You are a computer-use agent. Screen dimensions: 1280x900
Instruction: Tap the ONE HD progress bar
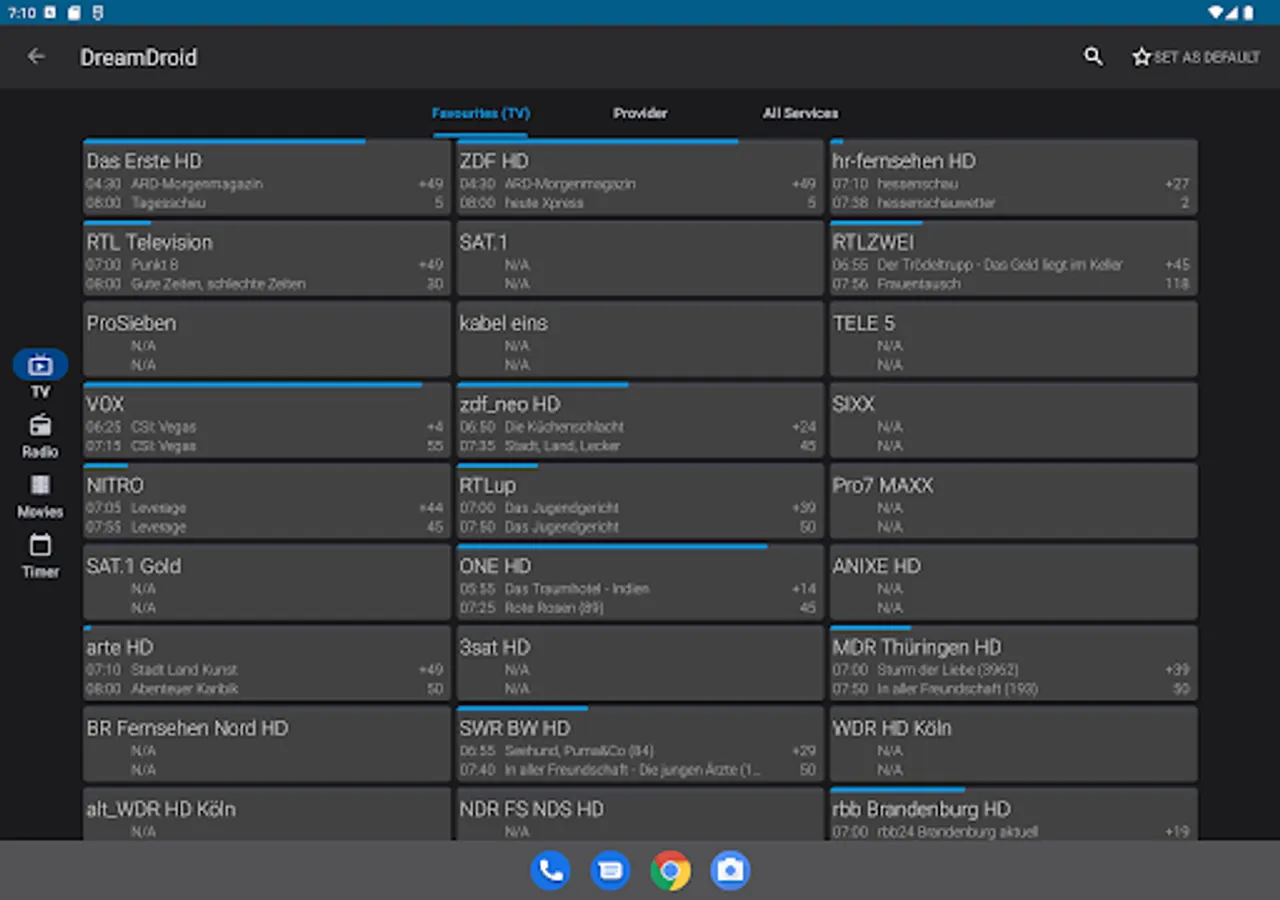tap(612, 546)
